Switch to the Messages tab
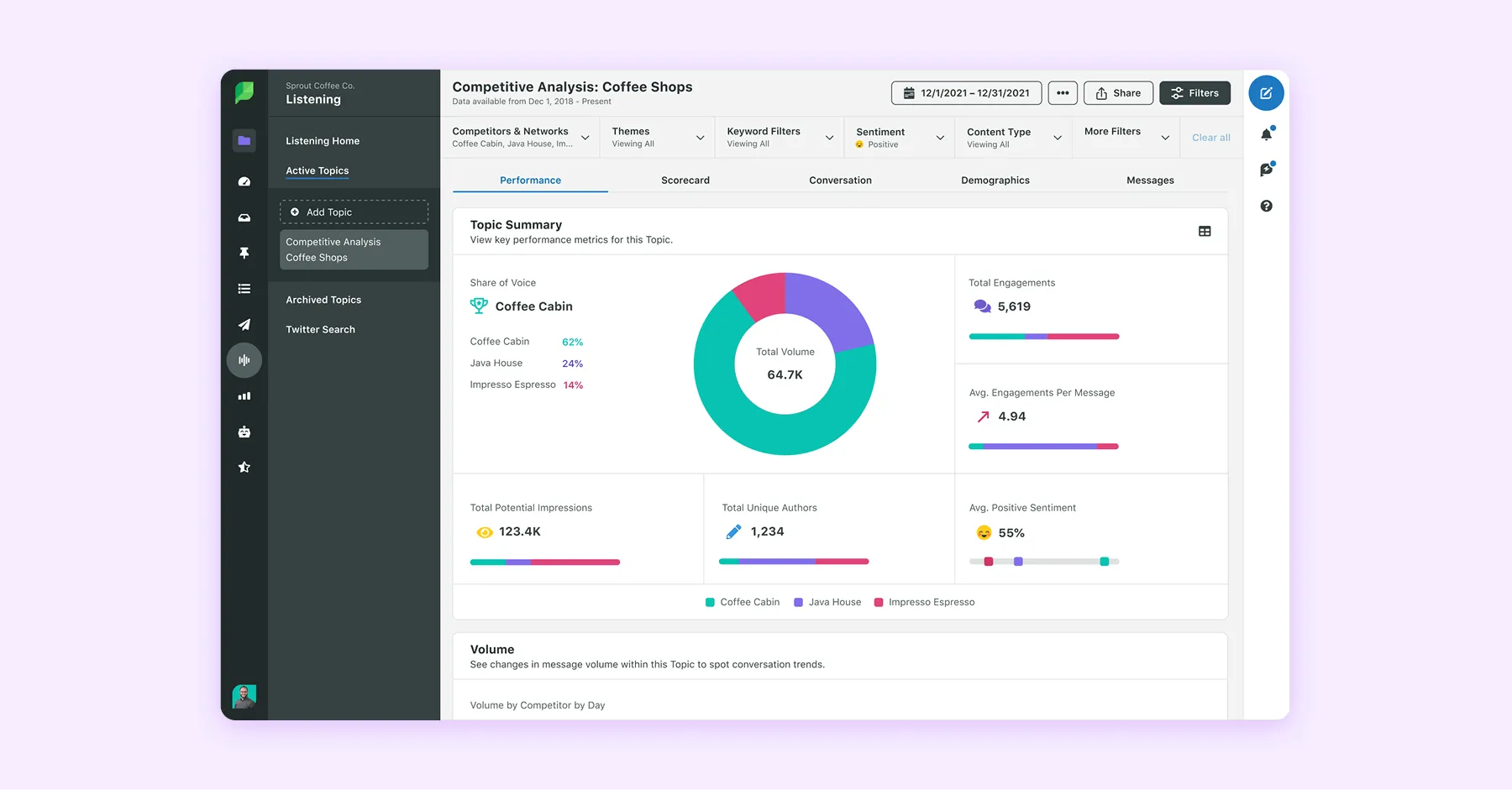Image resolution: width=1512 pixels, height=790 pixels. [x=1150, y=180]
